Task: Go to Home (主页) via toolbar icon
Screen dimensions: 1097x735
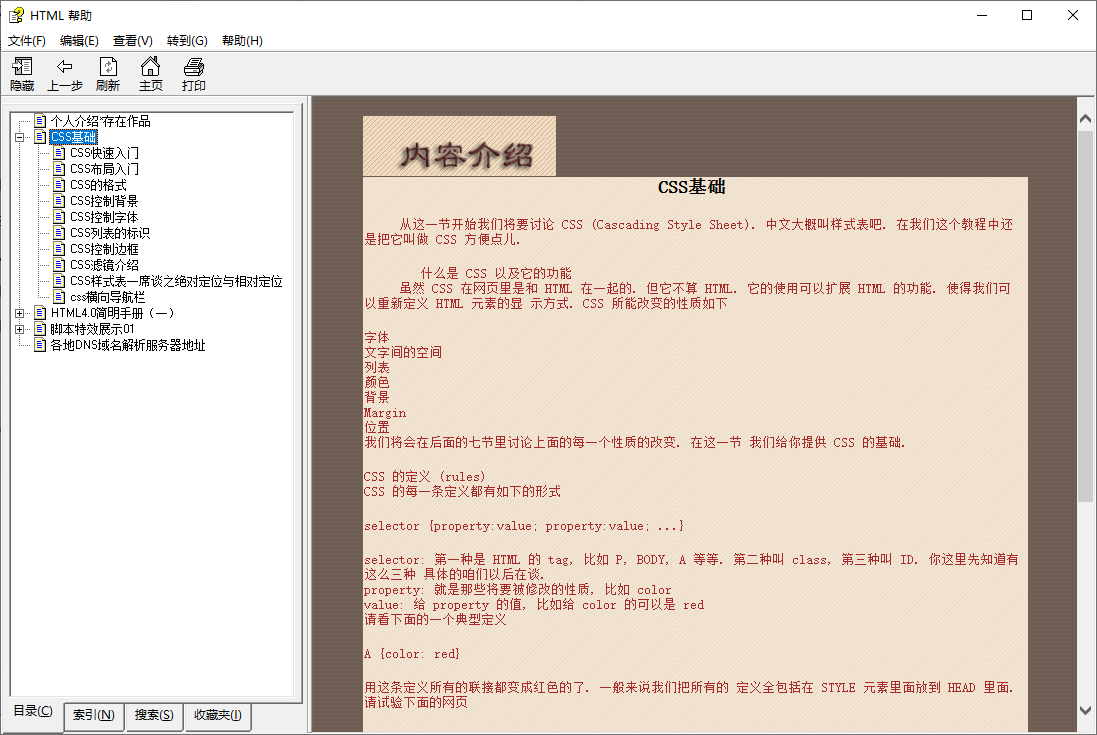Action: click(x=151, y=67)
